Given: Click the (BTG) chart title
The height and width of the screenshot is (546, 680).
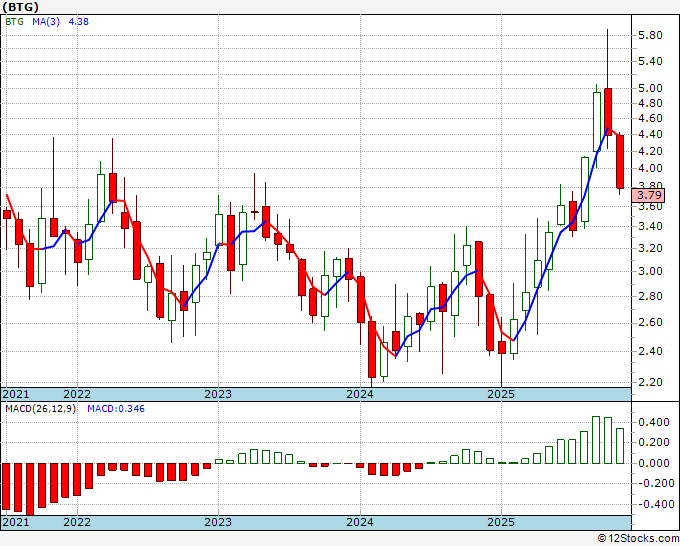Looking at the screenshot, I should click(x=20, y=7).
